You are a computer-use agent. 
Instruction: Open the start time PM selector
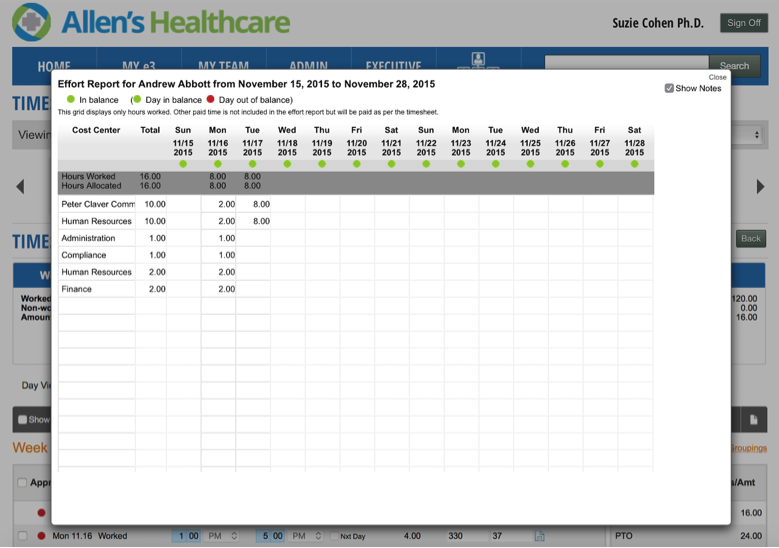point(223,537)
